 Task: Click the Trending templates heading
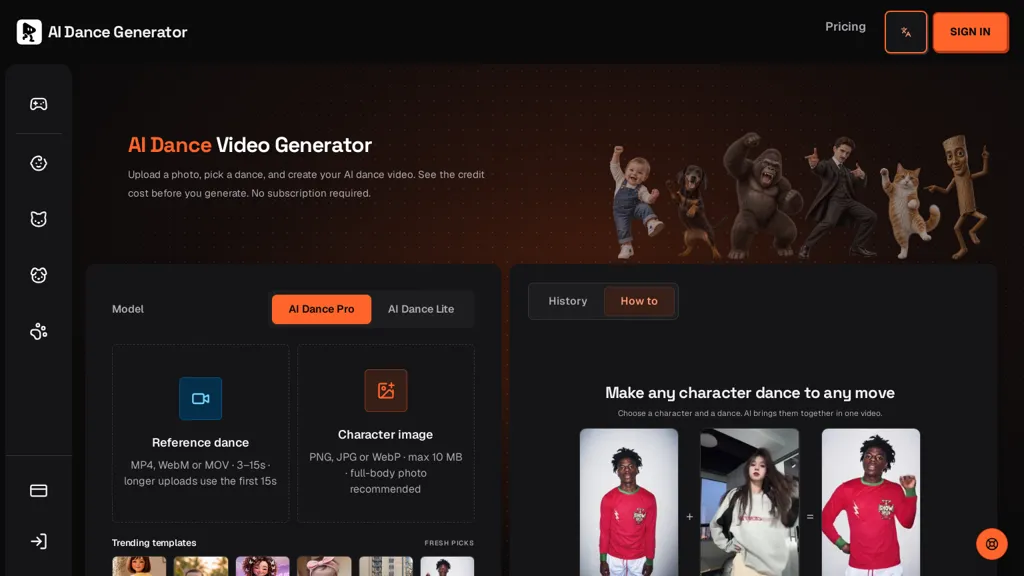click(154, 543)
